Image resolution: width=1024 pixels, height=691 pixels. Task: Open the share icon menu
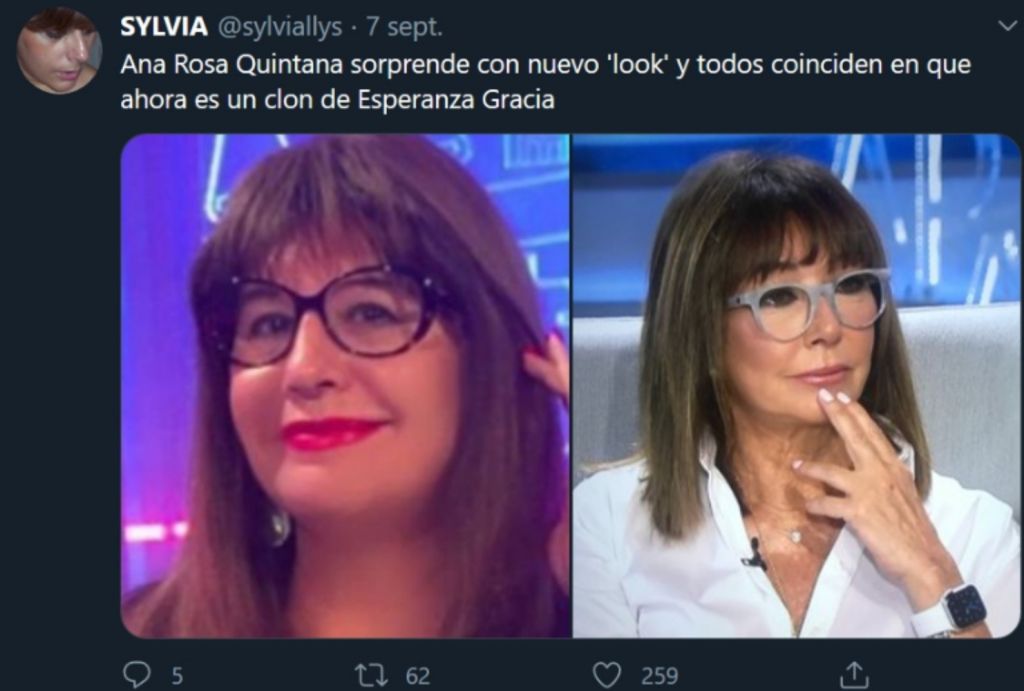click(x=854, y=675)
